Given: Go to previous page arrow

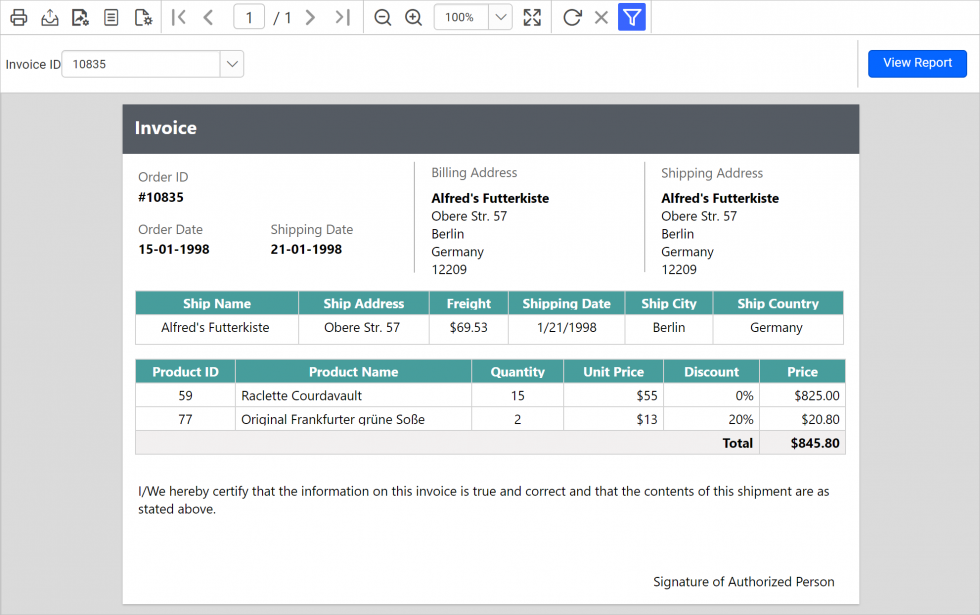Looking at the screenshot, I should pos(209,18).
